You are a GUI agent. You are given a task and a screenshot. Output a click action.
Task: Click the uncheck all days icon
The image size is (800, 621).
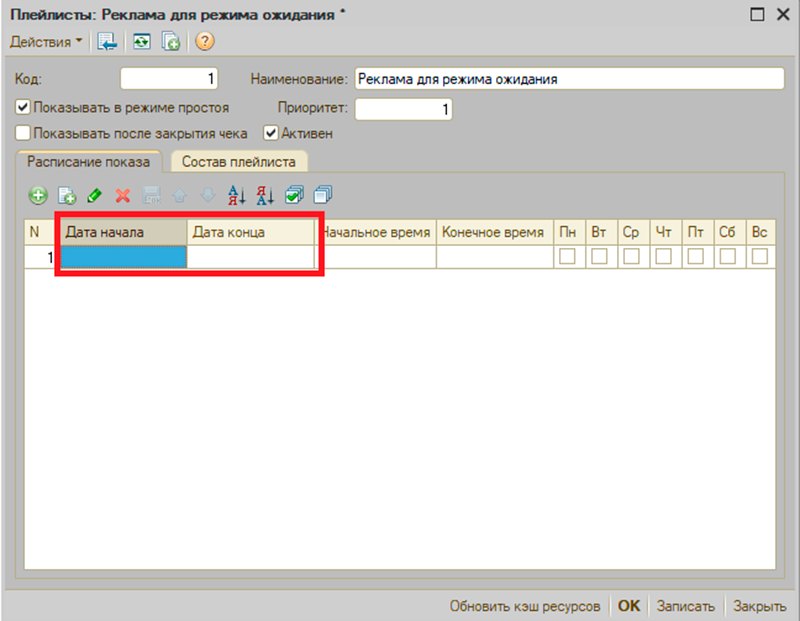pos(322,195)
